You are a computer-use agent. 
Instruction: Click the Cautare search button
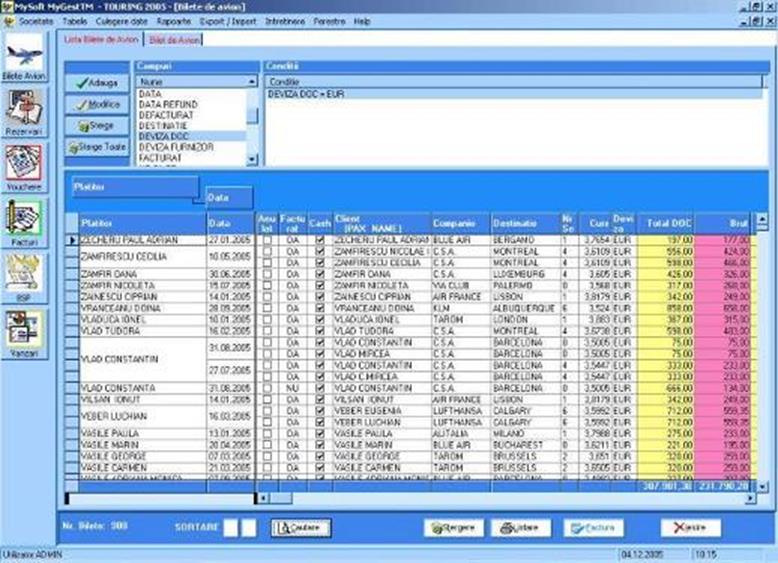301,528
